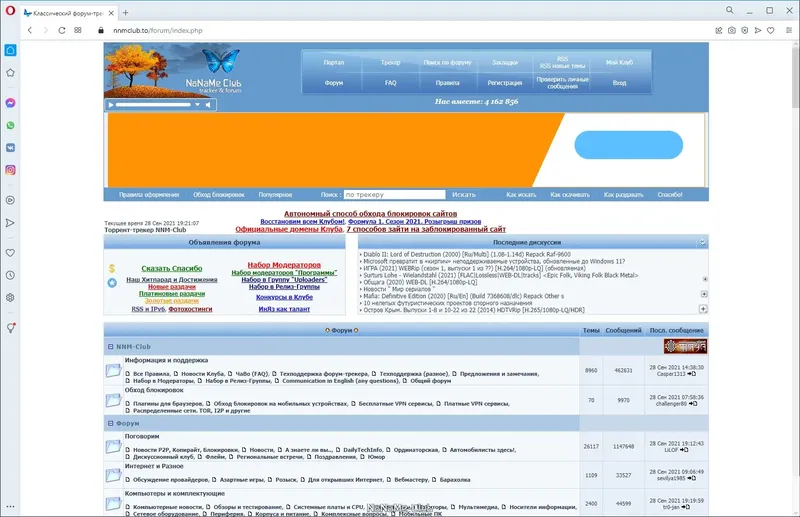Viewport: 800px width, 517px height.
Task: Open VK from the Opera sidebar
Action: [10, 147]
